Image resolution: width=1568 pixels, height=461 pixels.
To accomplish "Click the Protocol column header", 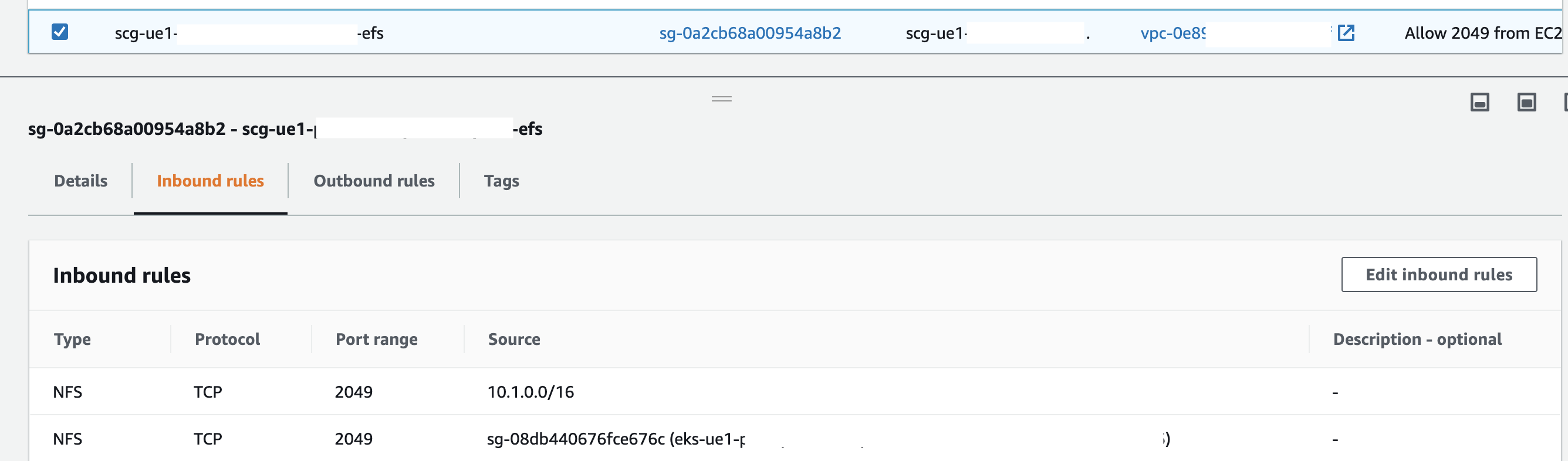I will click(227, 339).
